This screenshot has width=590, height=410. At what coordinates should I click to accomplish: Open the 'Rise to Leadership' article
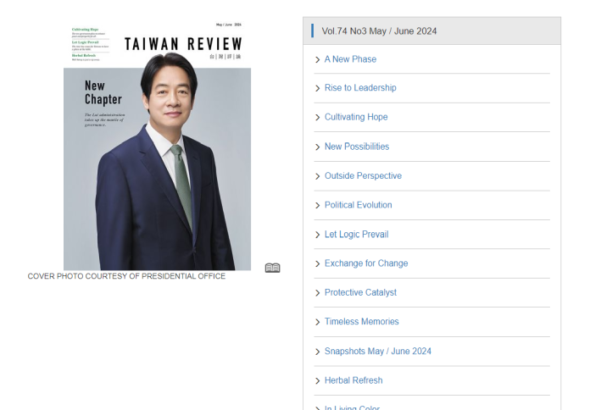360,88
